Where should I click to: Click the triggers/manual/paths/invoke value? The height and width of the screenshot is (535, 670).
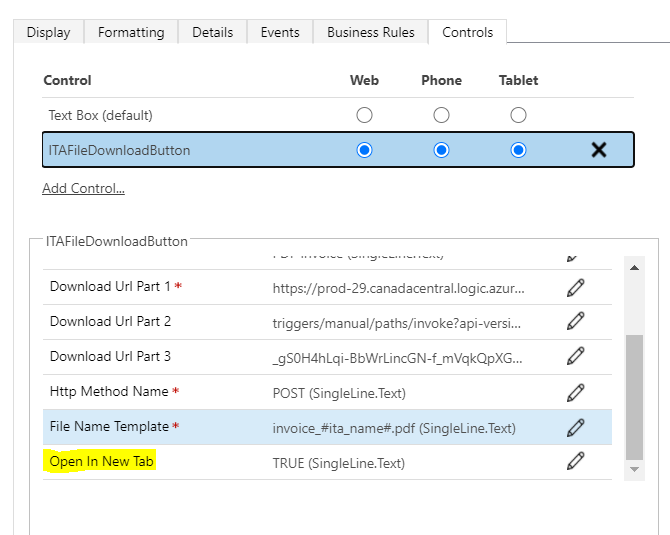click(x=397, y=323)
